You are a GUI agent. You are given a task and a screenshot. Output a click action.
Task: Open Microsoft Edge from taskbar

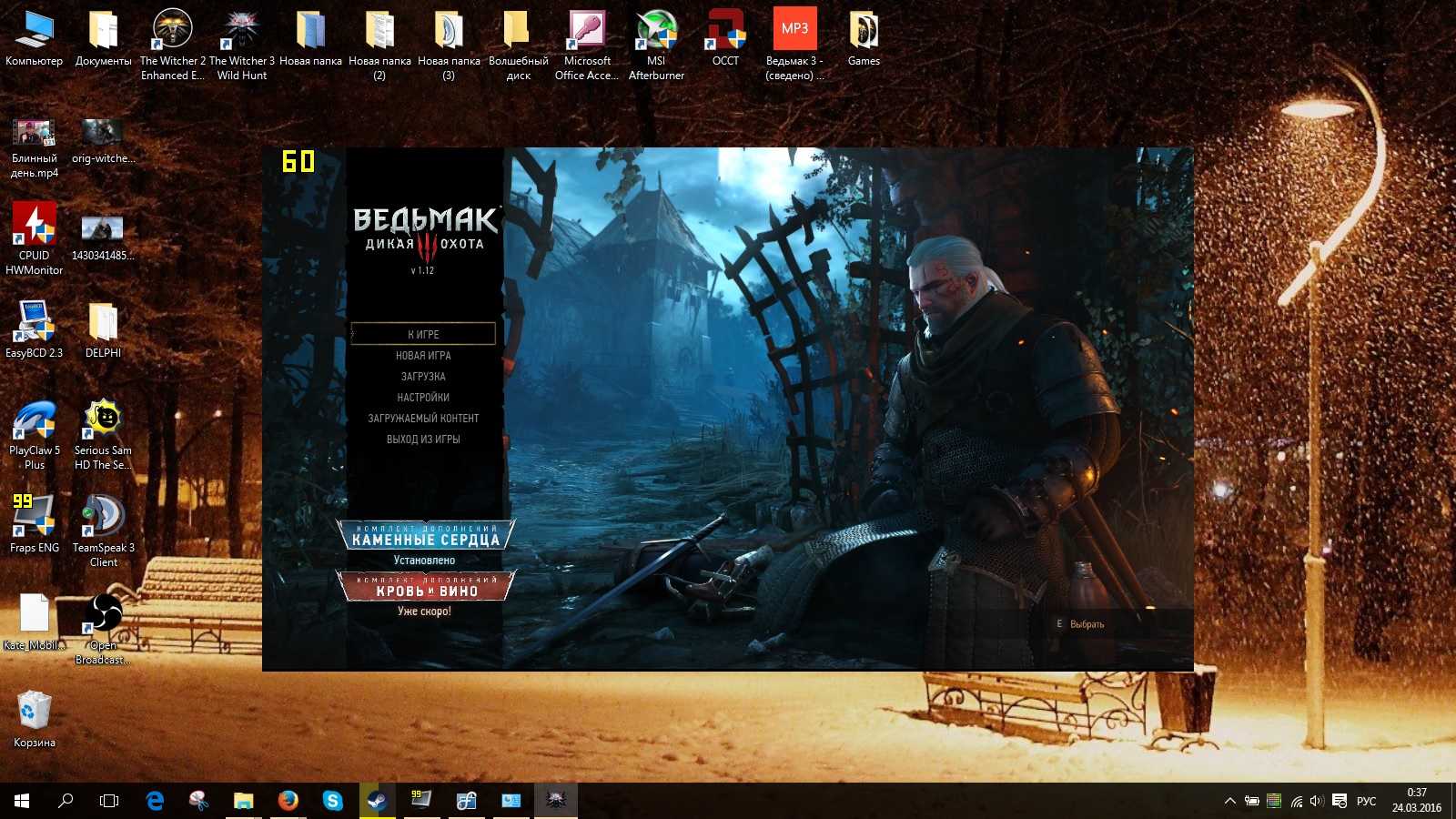click(155, 801)
